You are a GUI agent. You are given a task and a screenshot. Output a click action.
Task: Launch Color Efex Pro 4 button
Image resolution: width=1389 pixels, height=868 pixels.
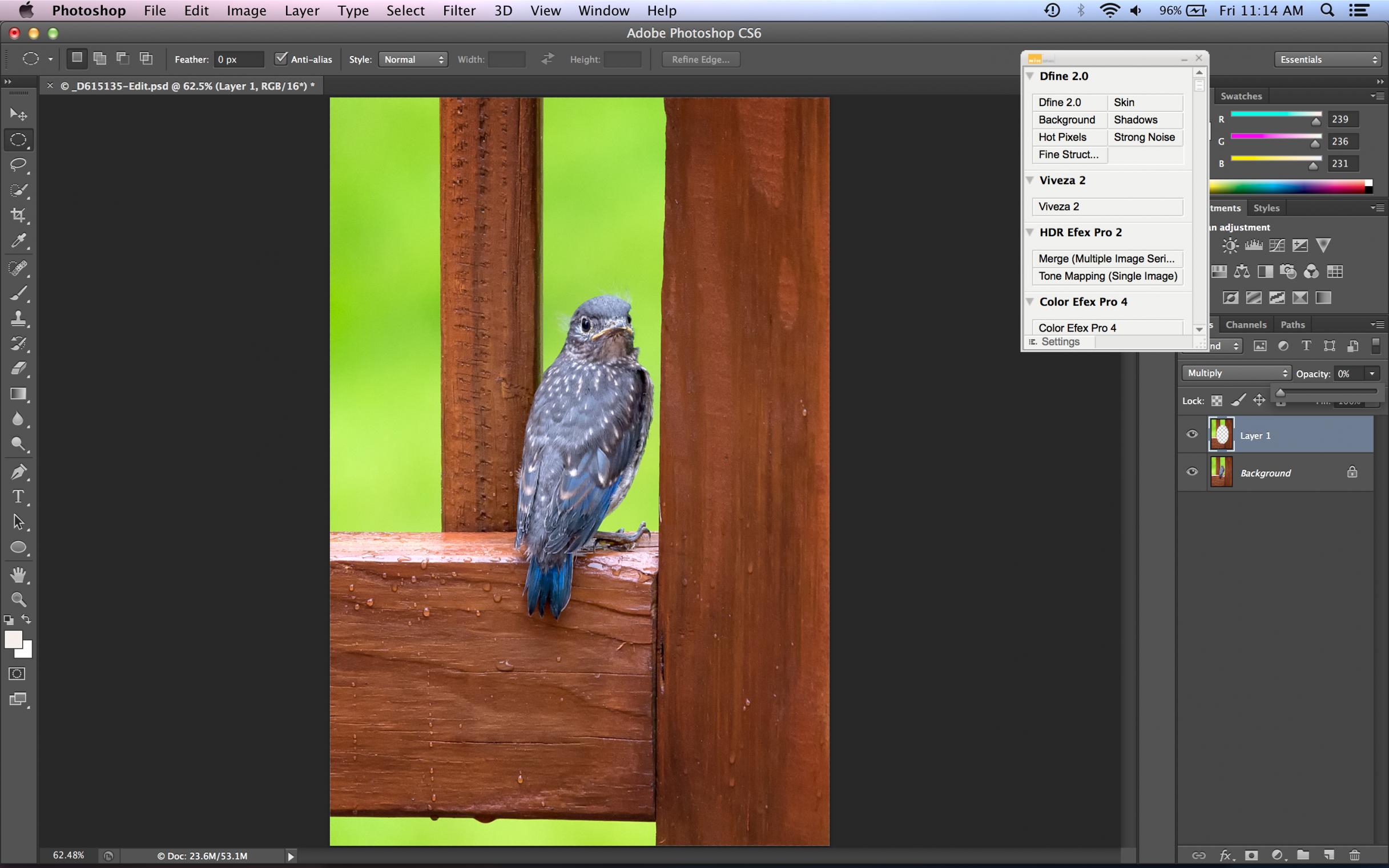pos(1107,328)
